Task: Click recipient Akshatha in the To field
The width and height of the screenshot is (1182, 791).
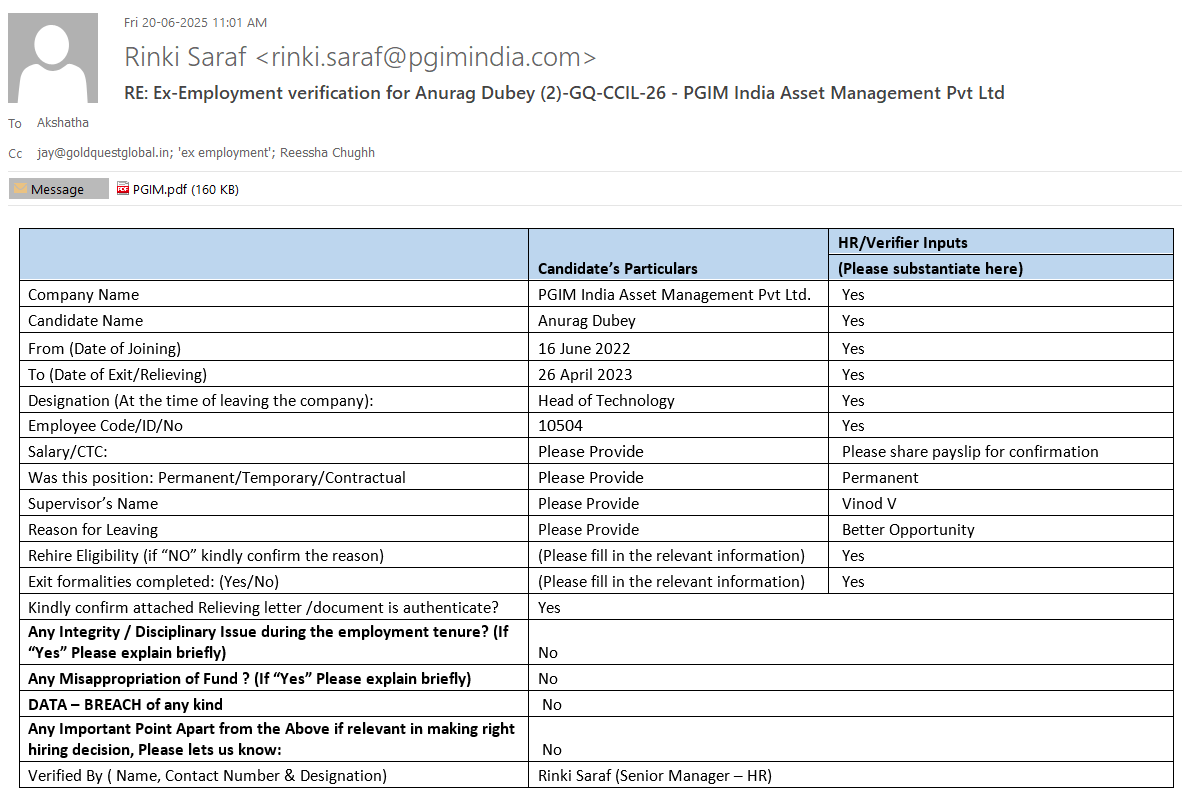Action: click(62, 123)
